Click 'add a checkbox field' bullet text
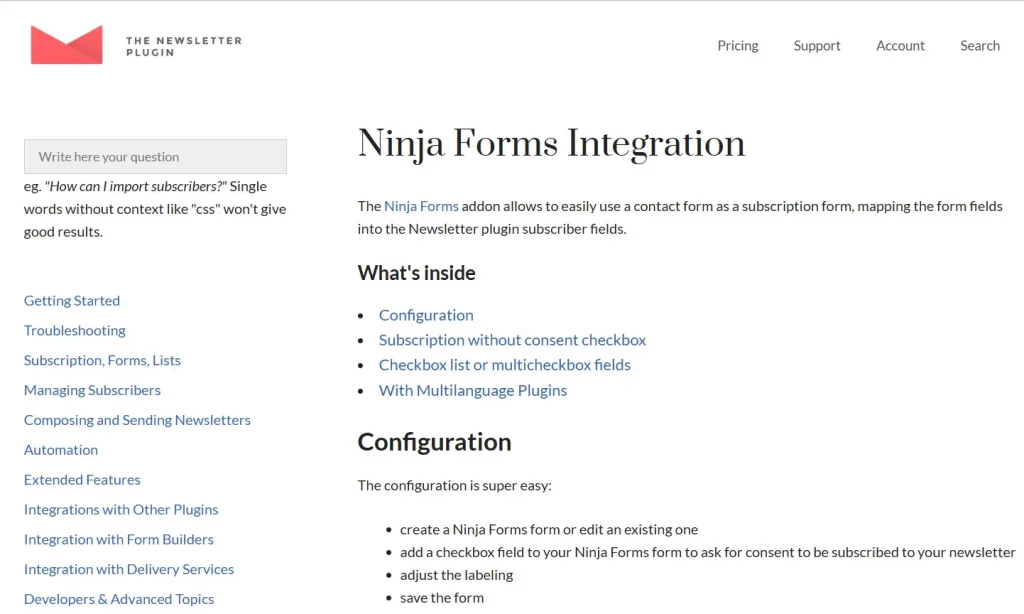This screenshot has height=614, width=1024. 707,552
